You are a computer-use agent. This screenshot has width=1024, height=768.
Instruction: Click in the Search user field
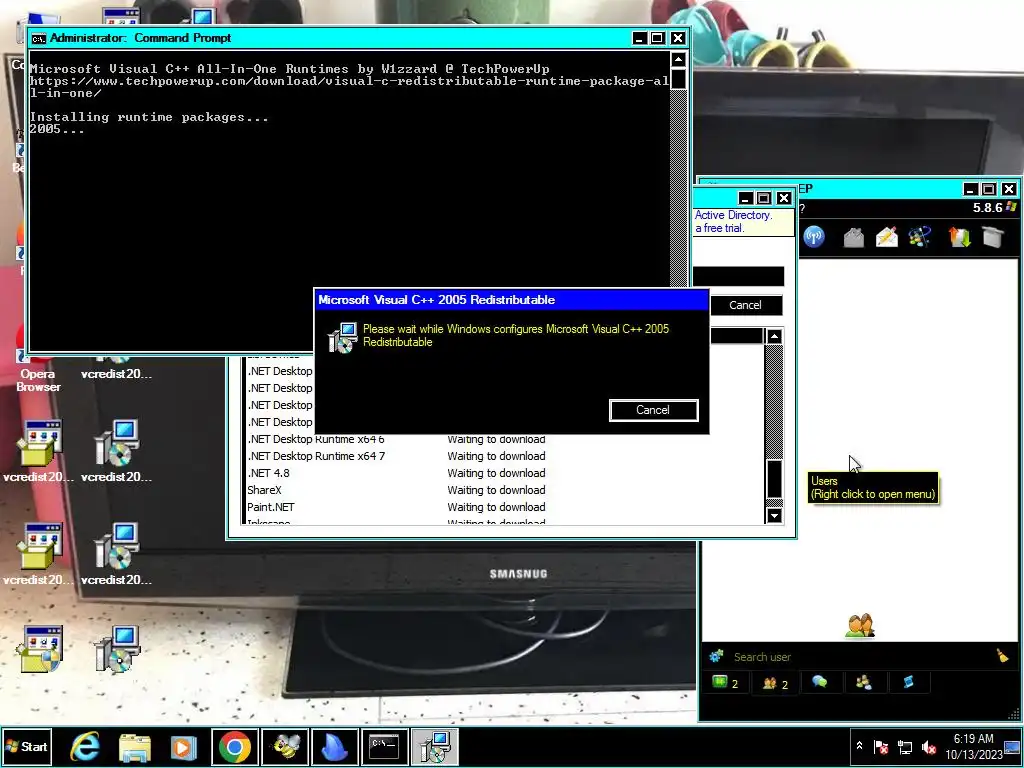tap(859, 657)
